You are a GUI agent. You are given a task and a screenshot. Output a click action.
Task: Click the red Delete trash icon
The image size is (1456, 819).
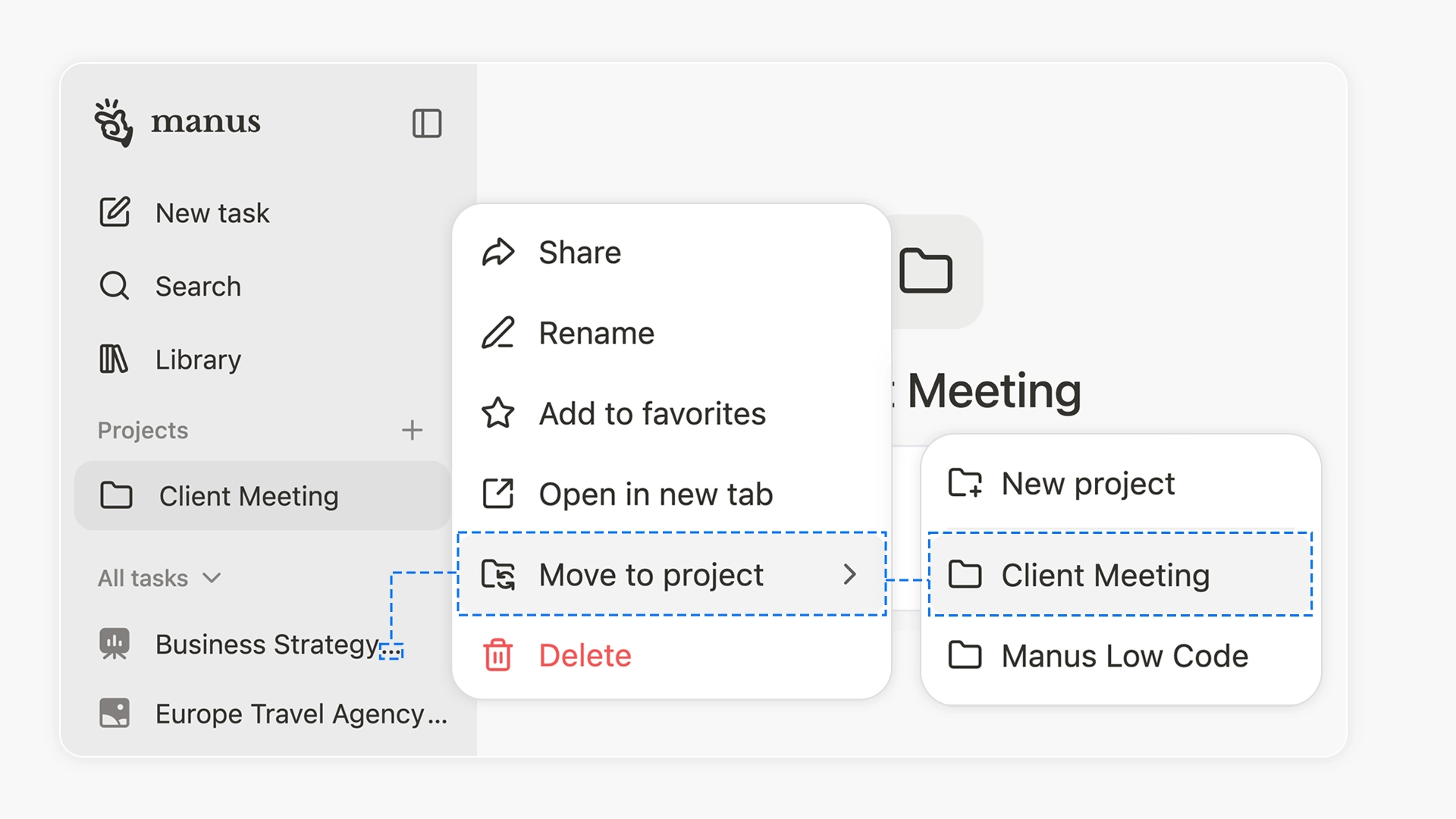pos(498,655)
